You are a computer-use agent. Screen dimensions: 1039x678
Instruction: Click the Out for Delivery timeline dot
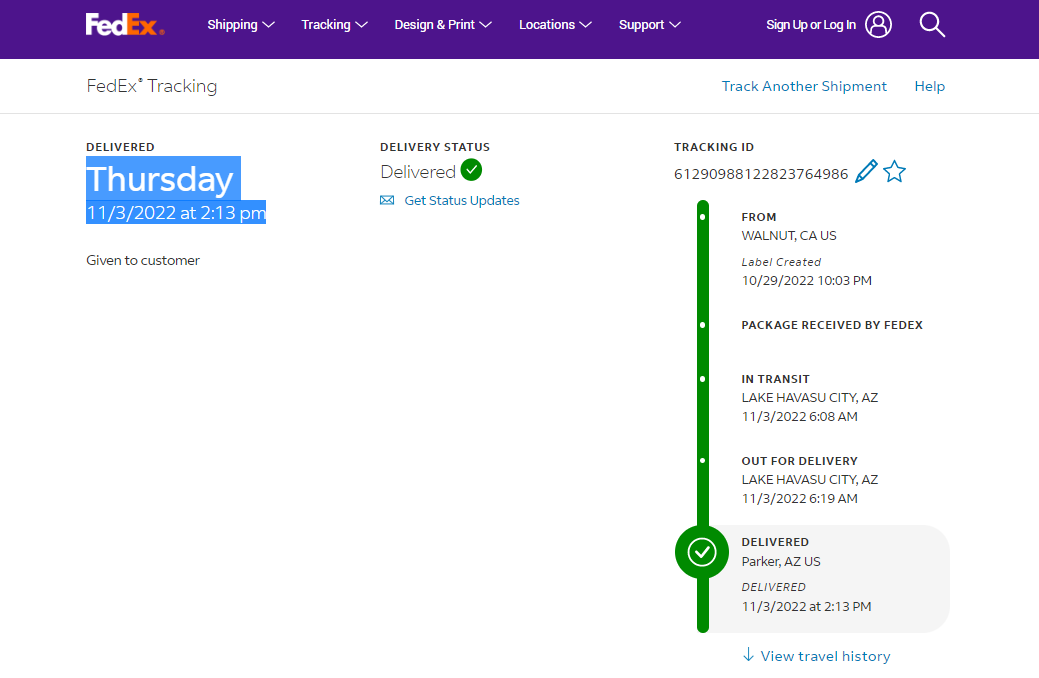pyautogui.click(x=703, y=461)
